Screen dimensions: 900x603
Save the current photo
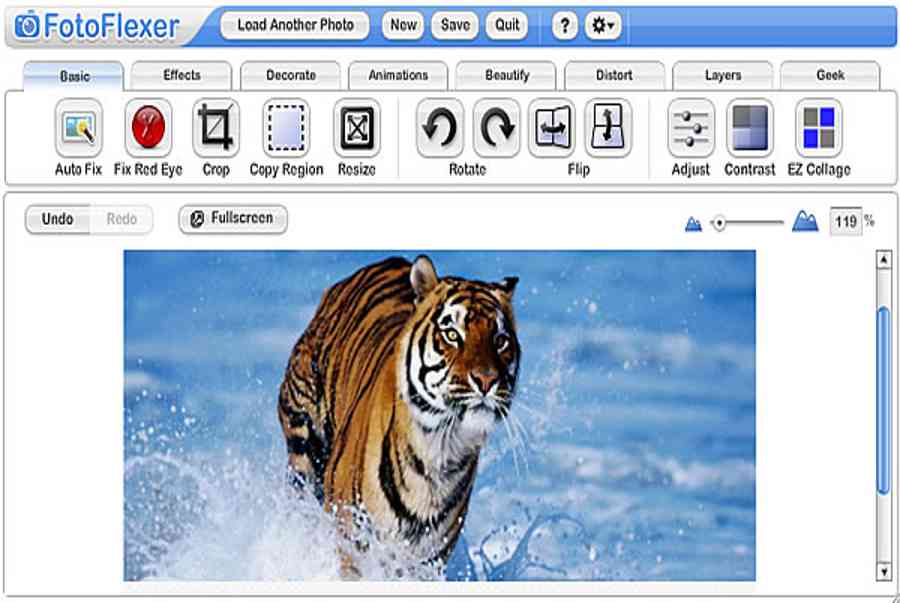pos(455,25)
